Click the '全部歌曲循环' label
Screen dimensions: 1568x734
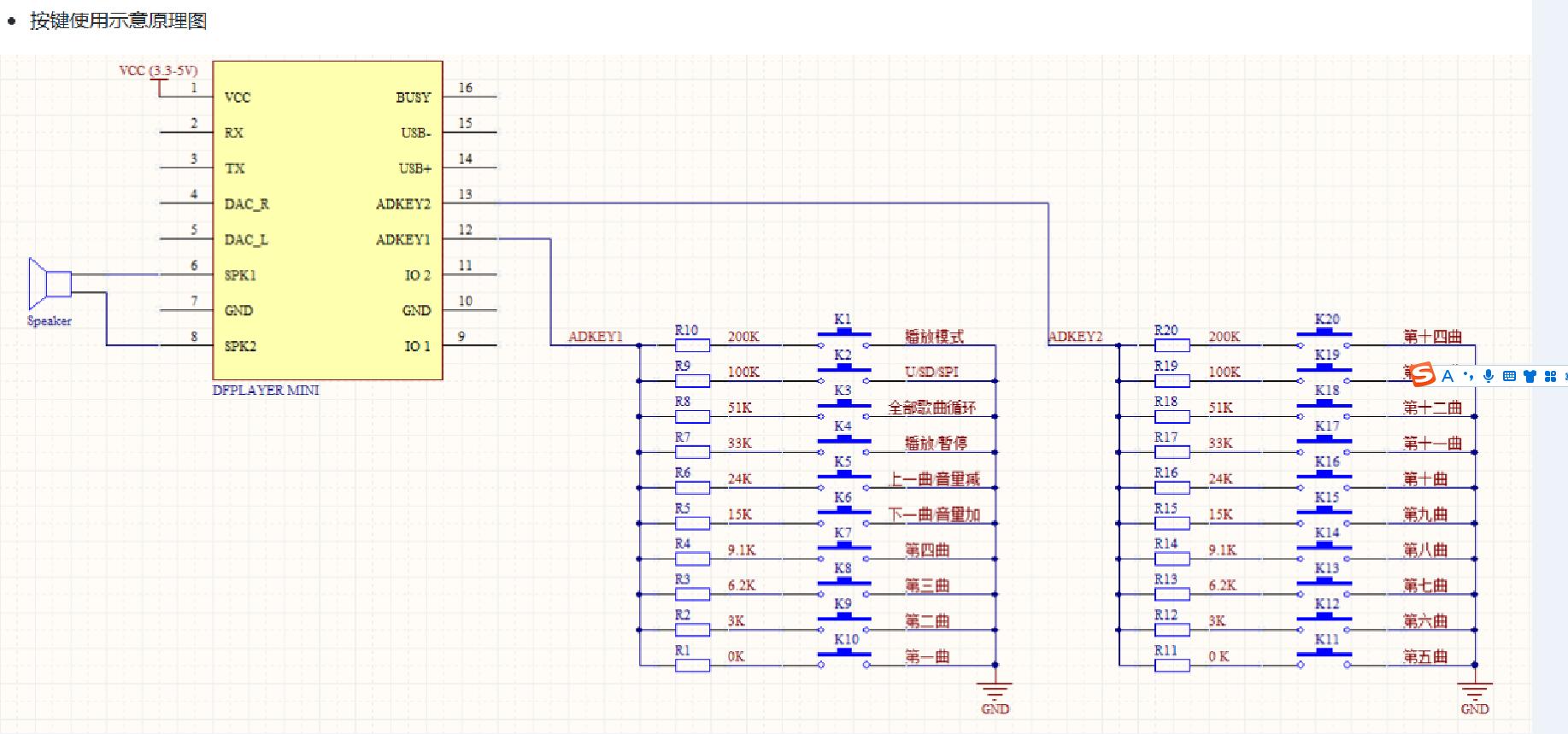(x=931, y=408)
